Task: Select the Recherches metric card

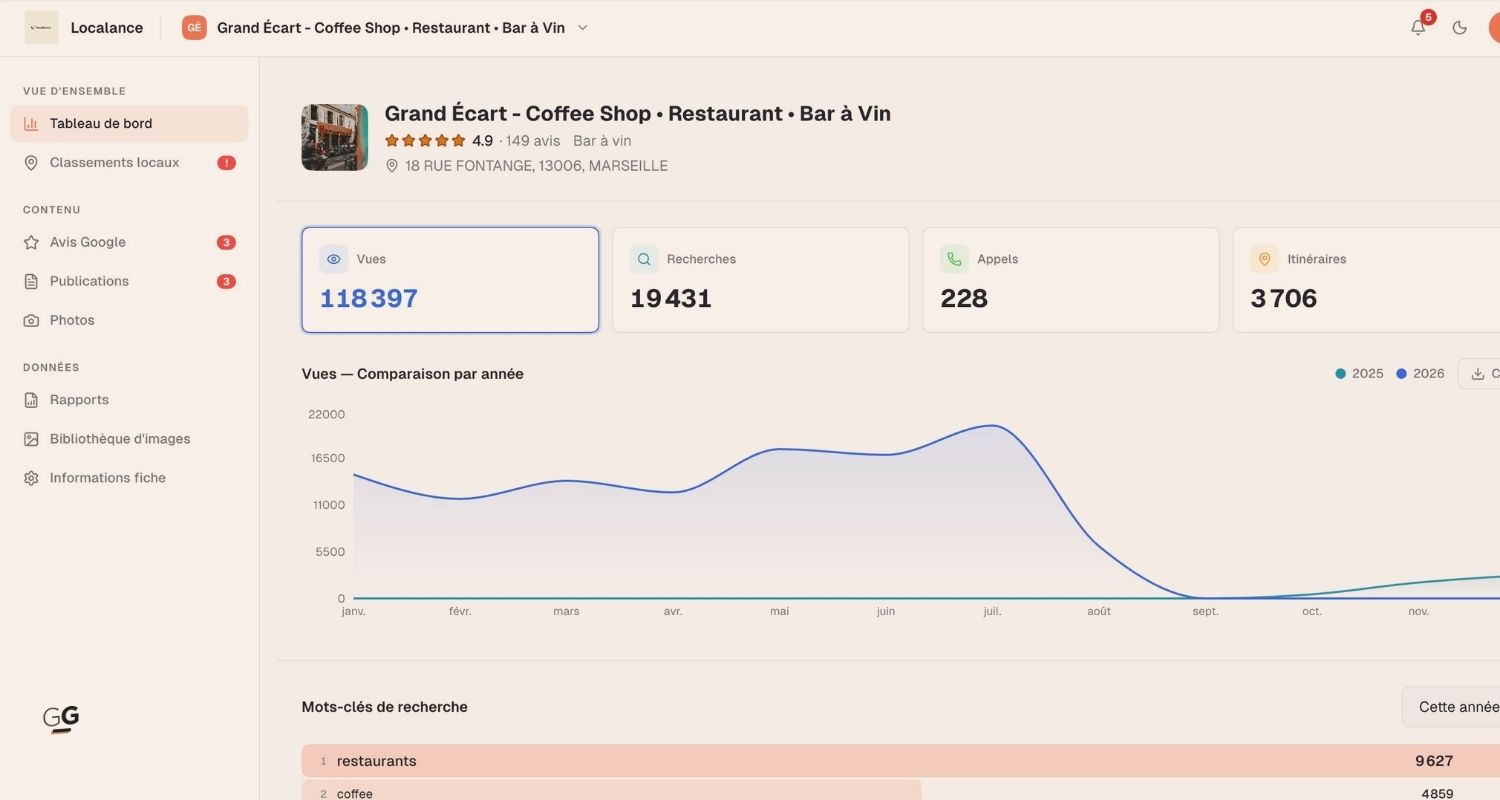Action: tap(761, 280)
